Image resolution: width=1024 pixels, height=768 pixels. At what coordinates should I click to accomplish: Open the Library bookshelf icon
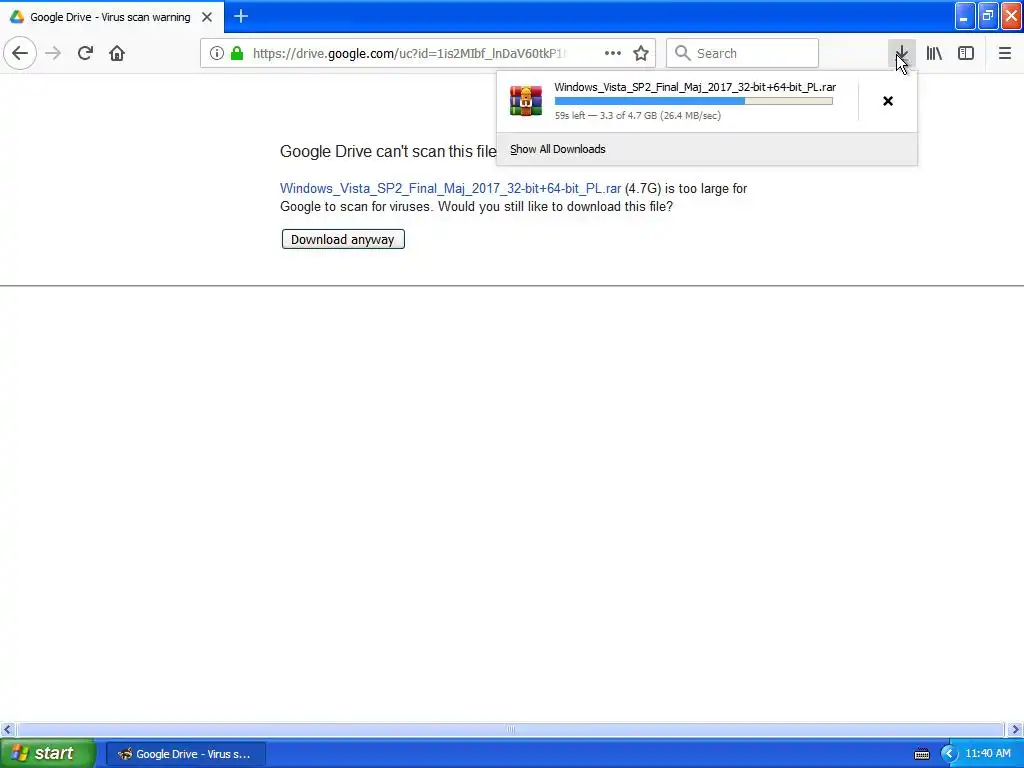[x=934, y=53]
